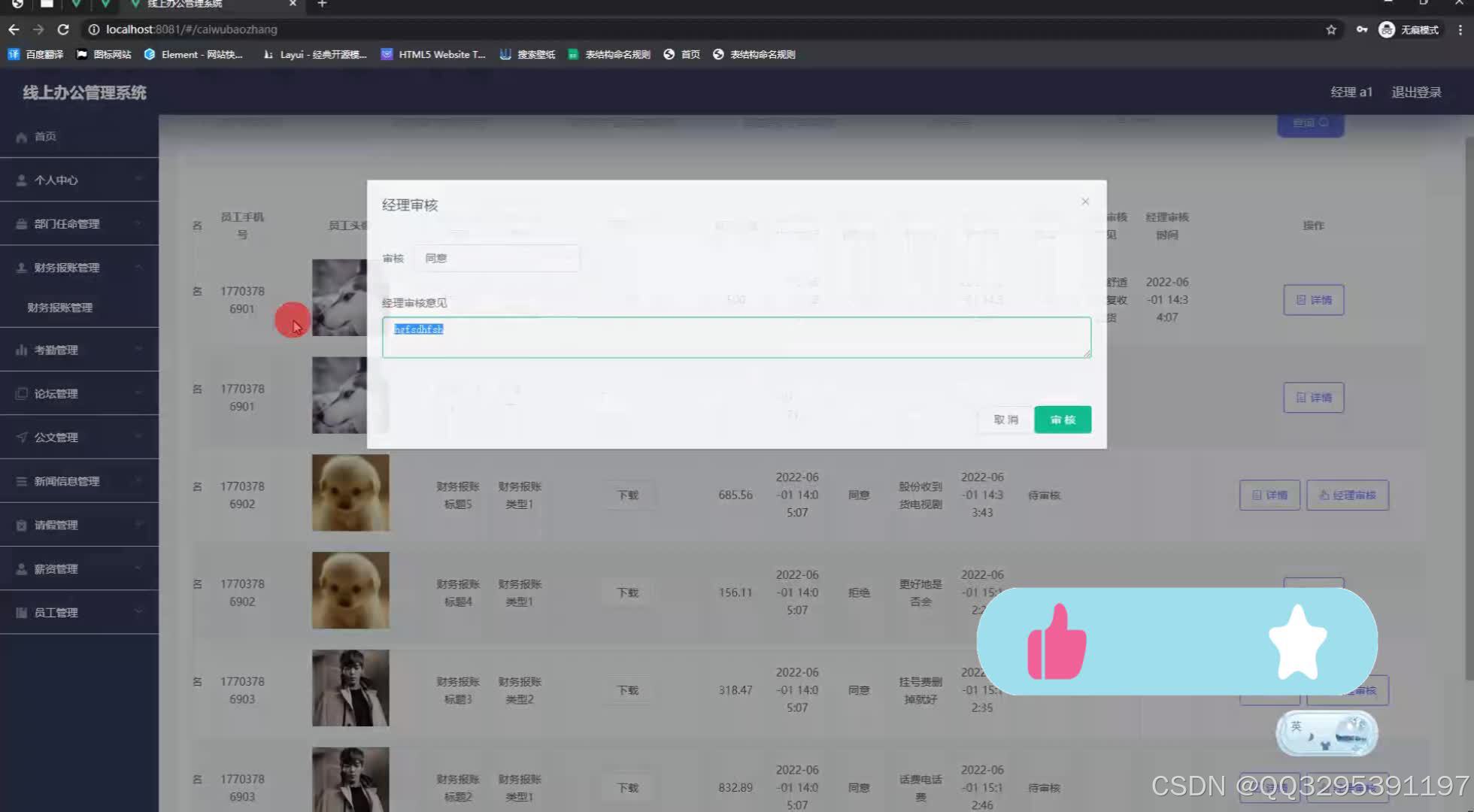Expand the 新闻信息管理 menu
The image size is (1474, 812).
79,480
